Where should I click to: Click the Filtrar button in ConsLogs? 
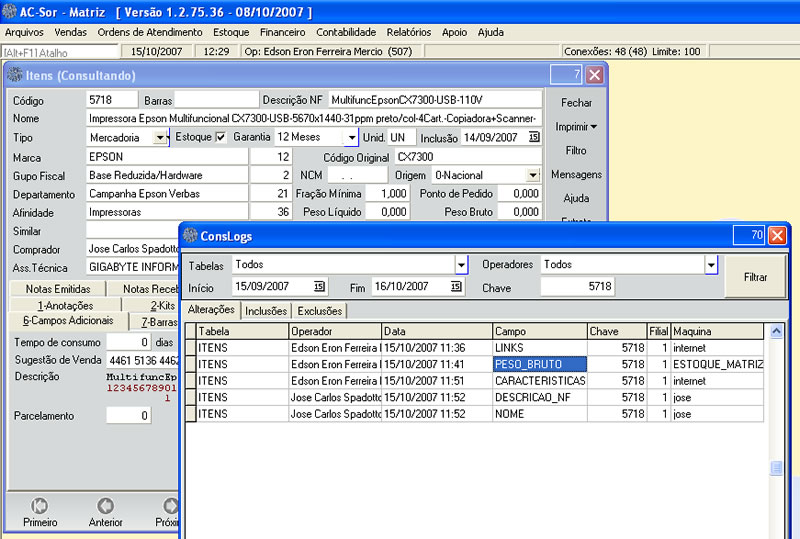[755, 277]
